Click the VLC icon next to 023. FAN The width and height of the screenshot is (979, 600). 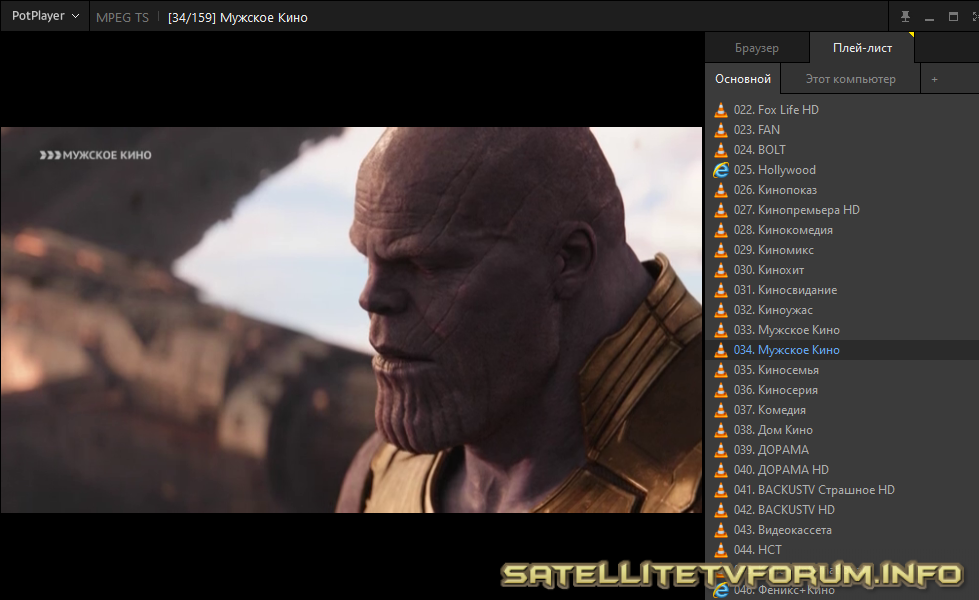pos(721,130)
